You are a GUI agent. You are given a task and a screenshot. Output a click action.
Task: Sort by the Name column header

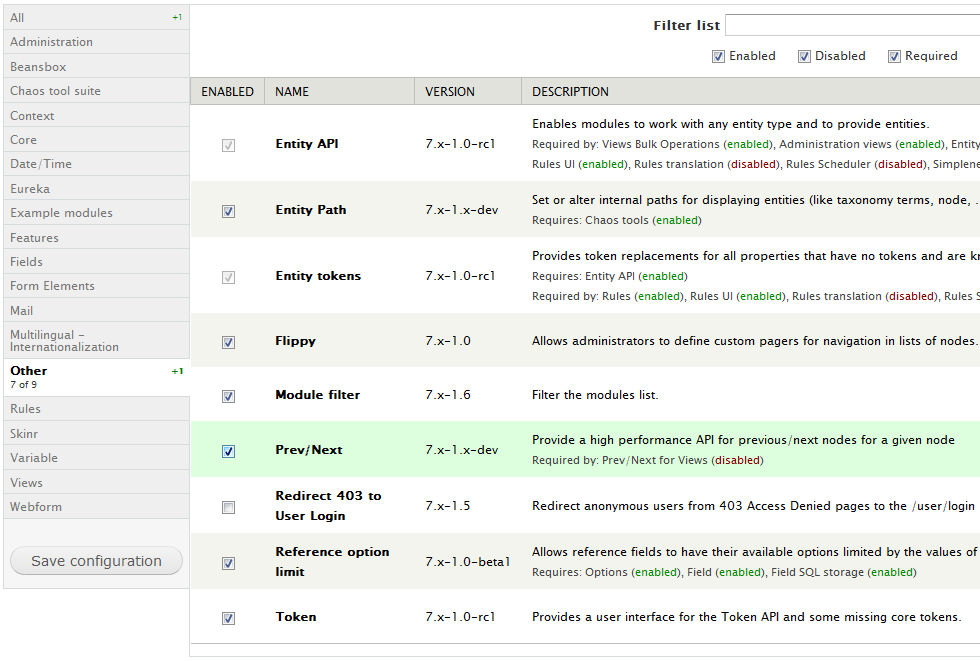coord(292,92)
